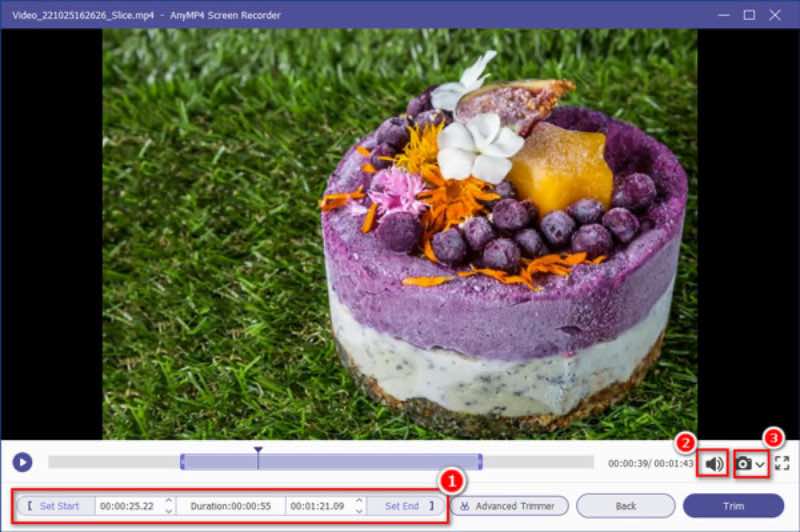
Task: Increase the start time with the up arrow
Action: pos(168,501)
